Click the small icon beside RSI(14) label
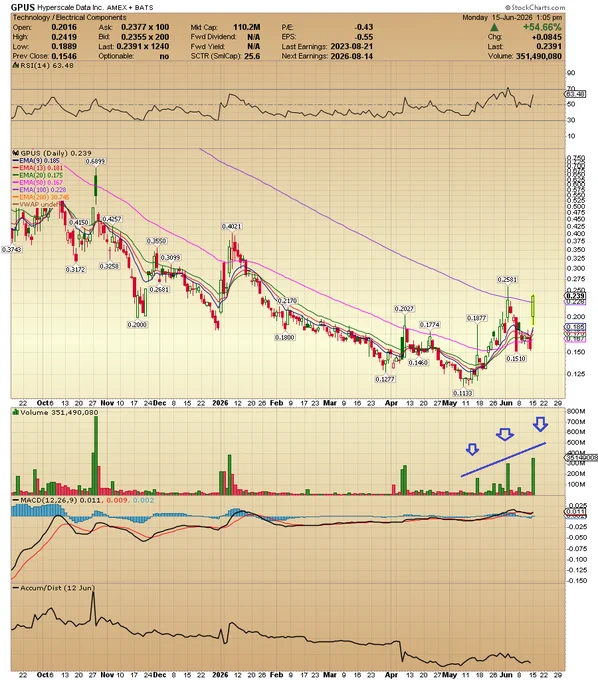 click(16, 65)
